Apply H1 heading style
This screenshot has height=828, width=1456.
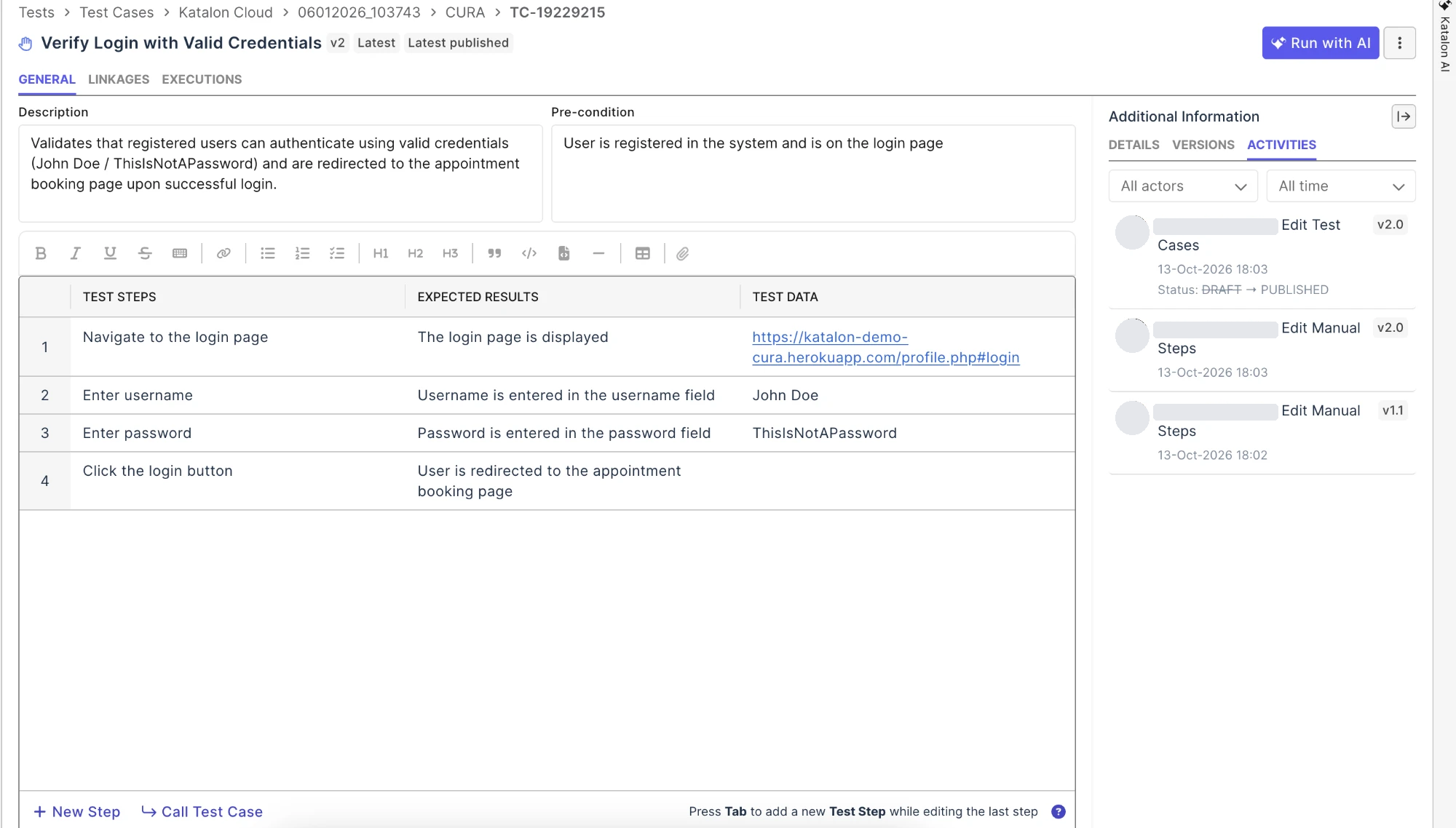[381, 253]
